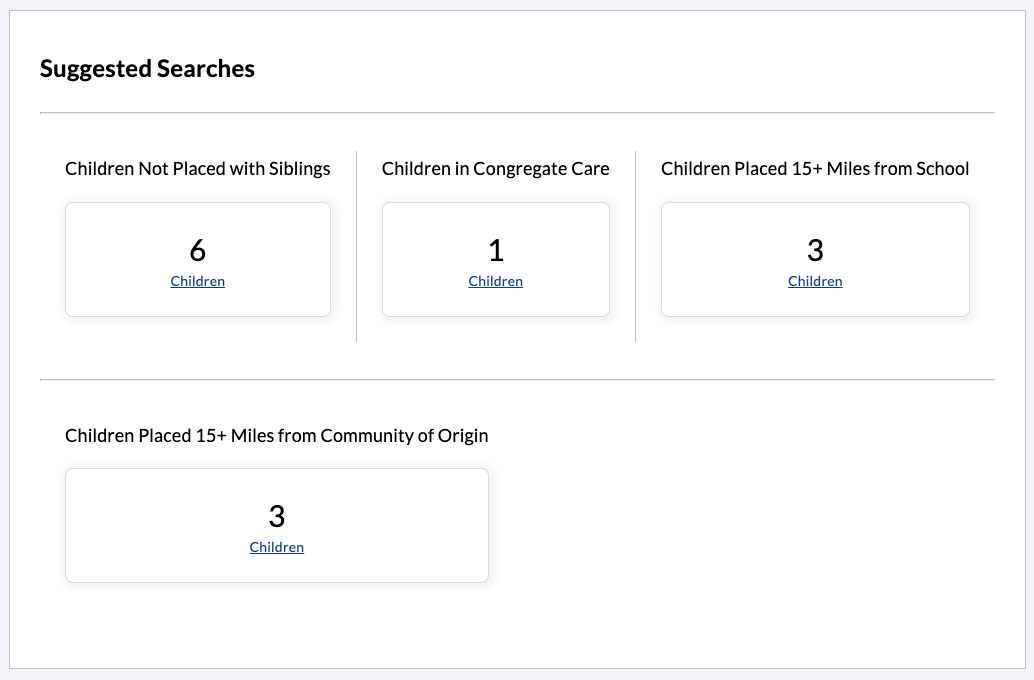Select the count 3 for Miles from School
Viewport: 1034px width, 680px height.
pyautogui.click(x=815, y=250)
